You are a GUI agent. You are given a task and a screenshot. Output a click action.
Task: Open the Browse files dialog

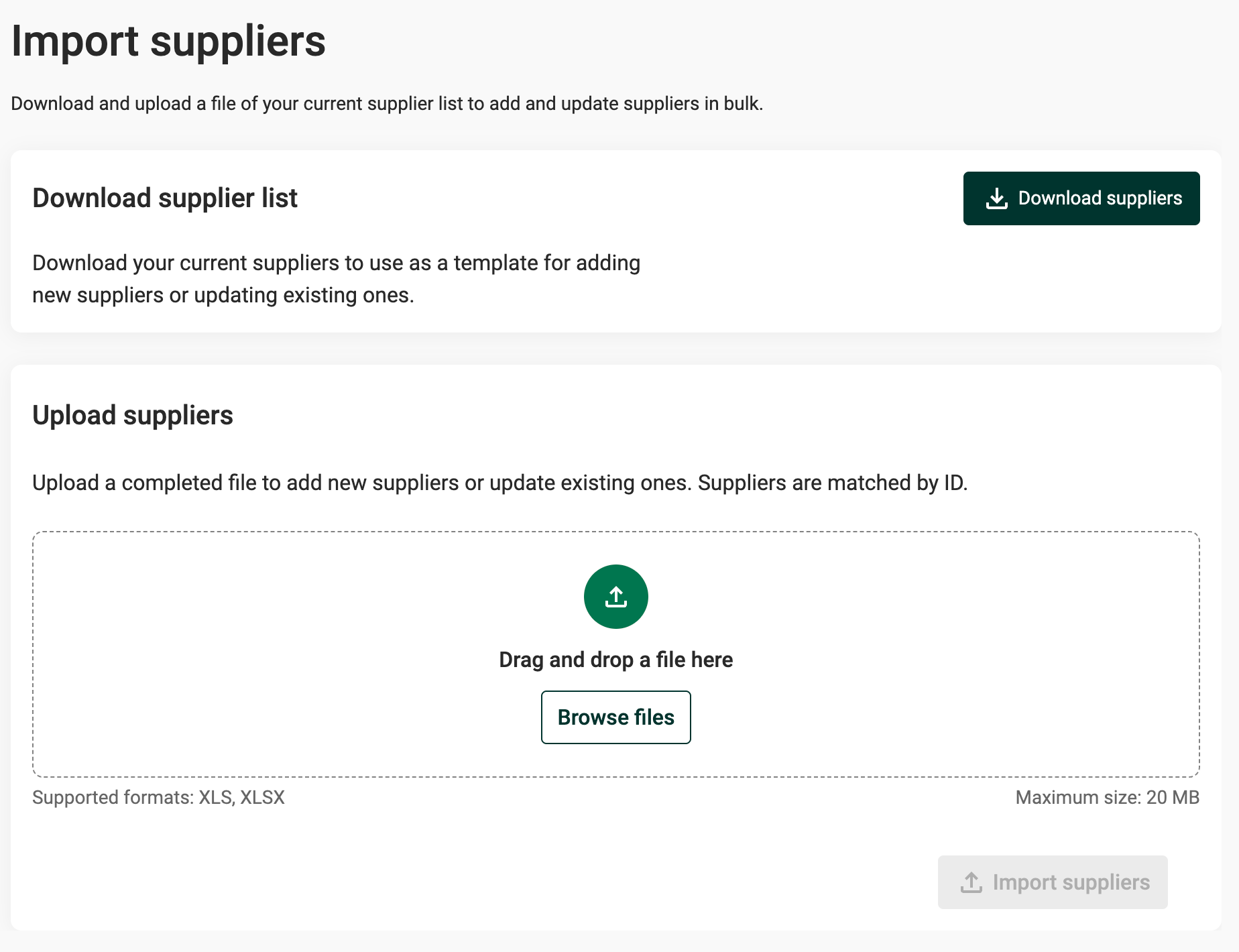click(x=615, y=717)
